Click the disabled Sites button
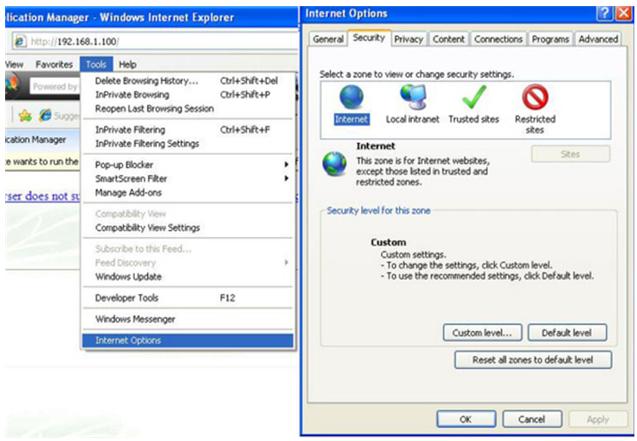This screenshot has height=441, width=637. (x=570, y=154)
